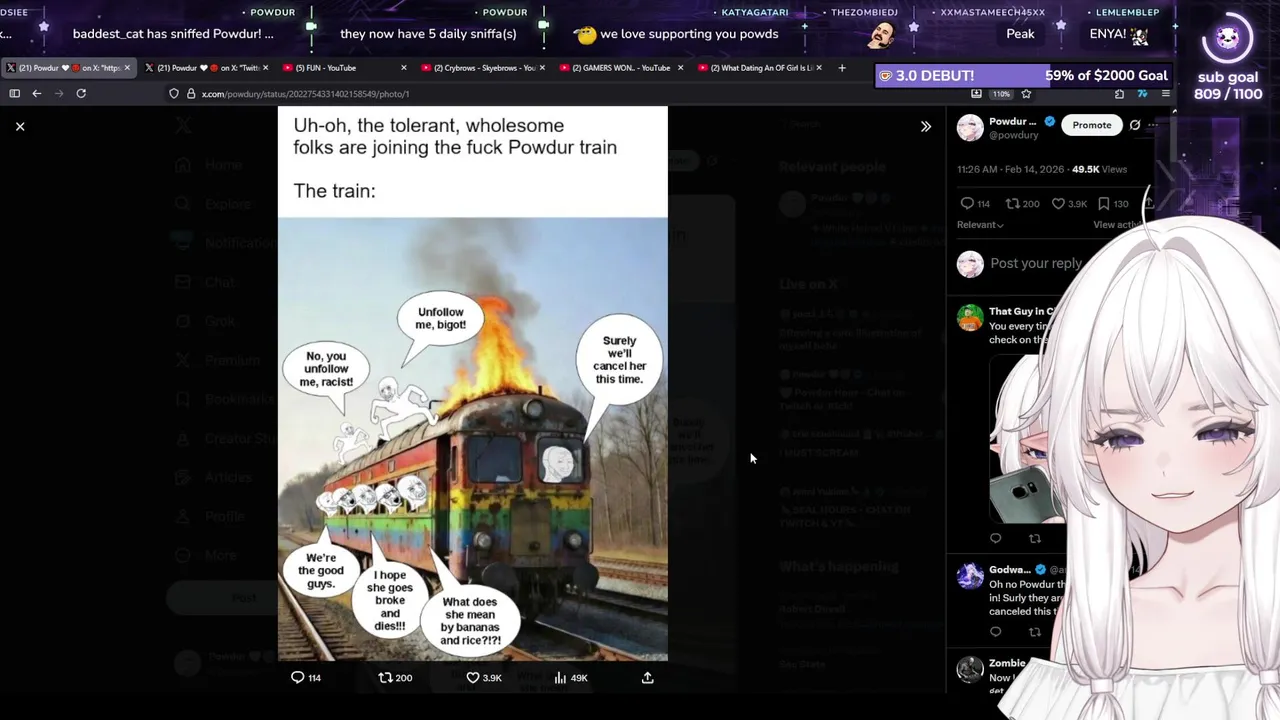Open Zombie reply author's avatar

[x=970, y=669]
